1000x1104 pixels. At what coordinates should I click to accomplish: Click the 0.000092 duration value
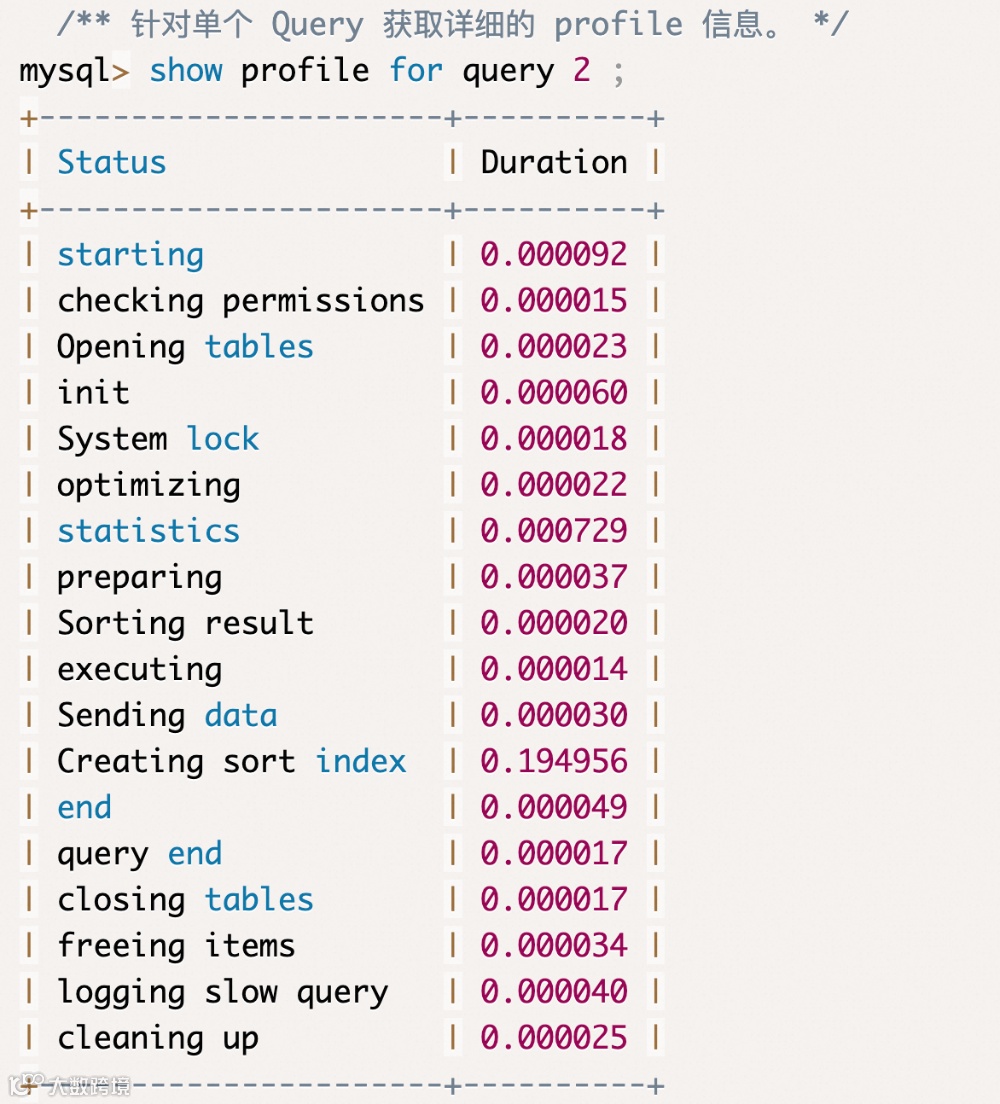[x=553, y=255]
